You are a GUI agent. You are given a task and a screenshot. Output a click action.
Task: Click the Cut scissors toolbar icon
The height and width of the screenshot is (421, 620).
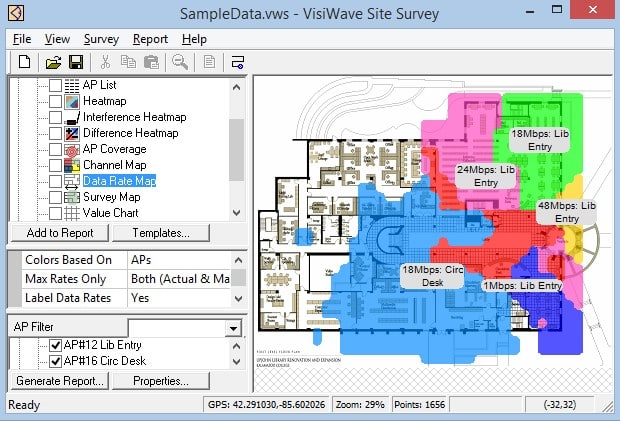click(x=105, y=62)
